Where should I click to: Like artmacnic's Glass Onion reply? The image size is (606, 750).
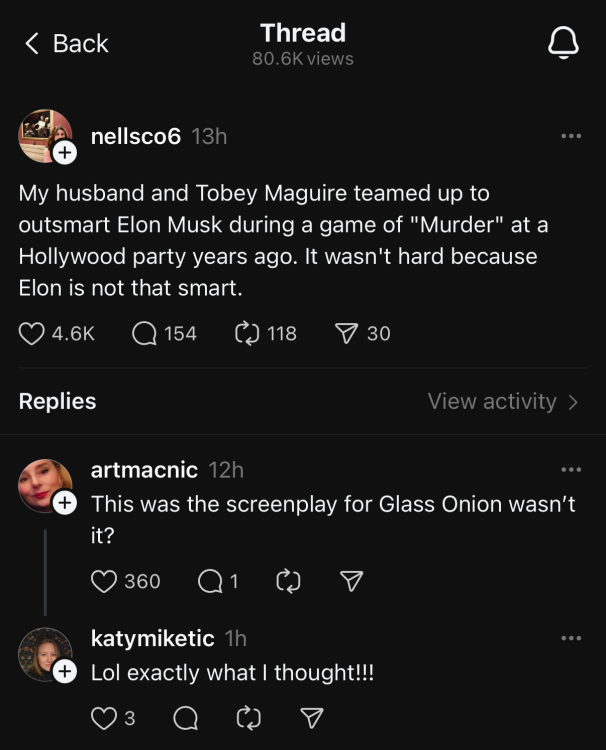click(x=104, y=581)
